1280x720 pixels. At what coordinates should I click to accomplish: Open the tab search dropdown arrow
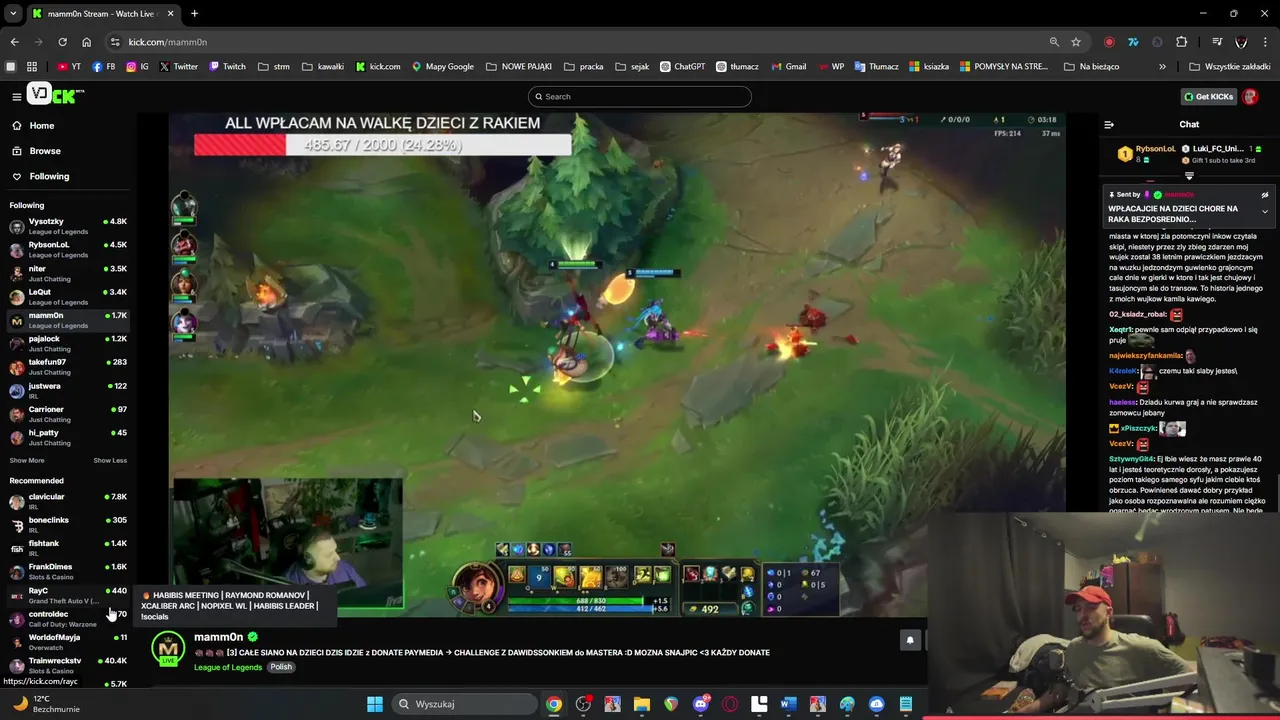point(13,14)
